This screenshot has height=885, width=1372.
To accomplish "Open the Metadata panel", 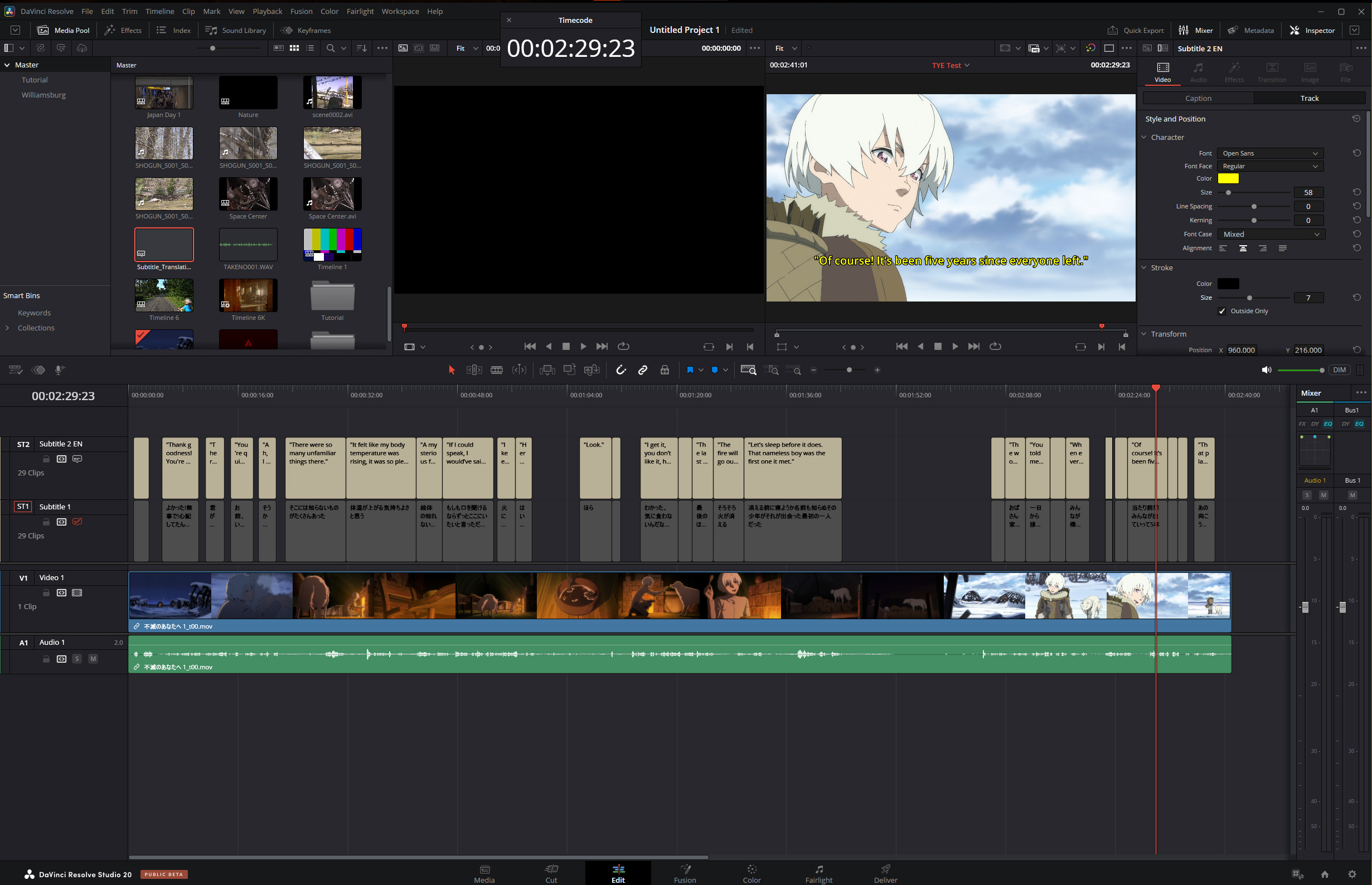I will click(1250, 31).
